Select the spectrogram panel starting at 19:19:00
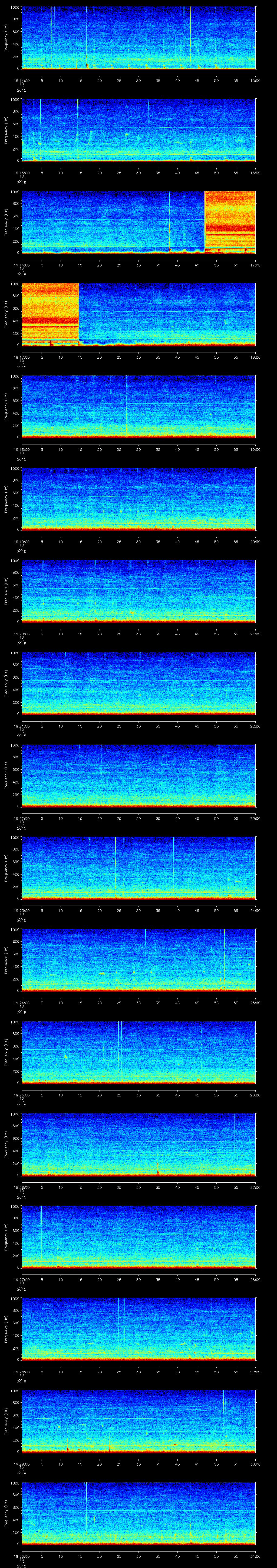This screenshot has width=277, height=1568. coord(138,499)
